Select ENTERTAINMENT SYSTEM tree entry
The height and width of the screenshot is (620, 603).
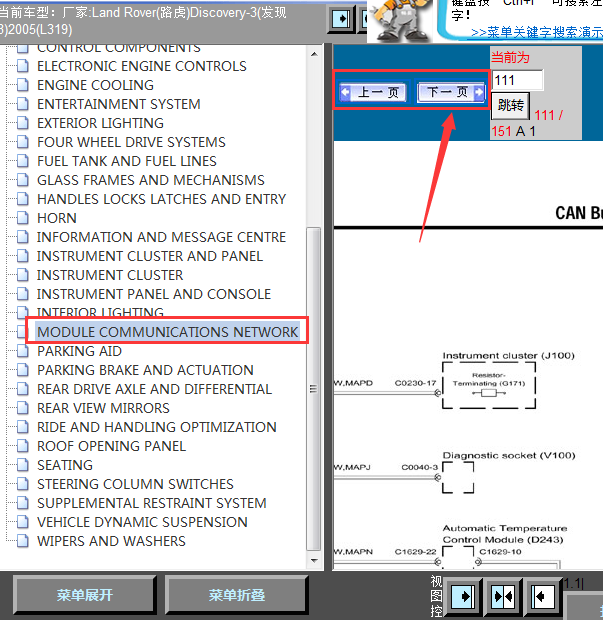coord(119,104)
